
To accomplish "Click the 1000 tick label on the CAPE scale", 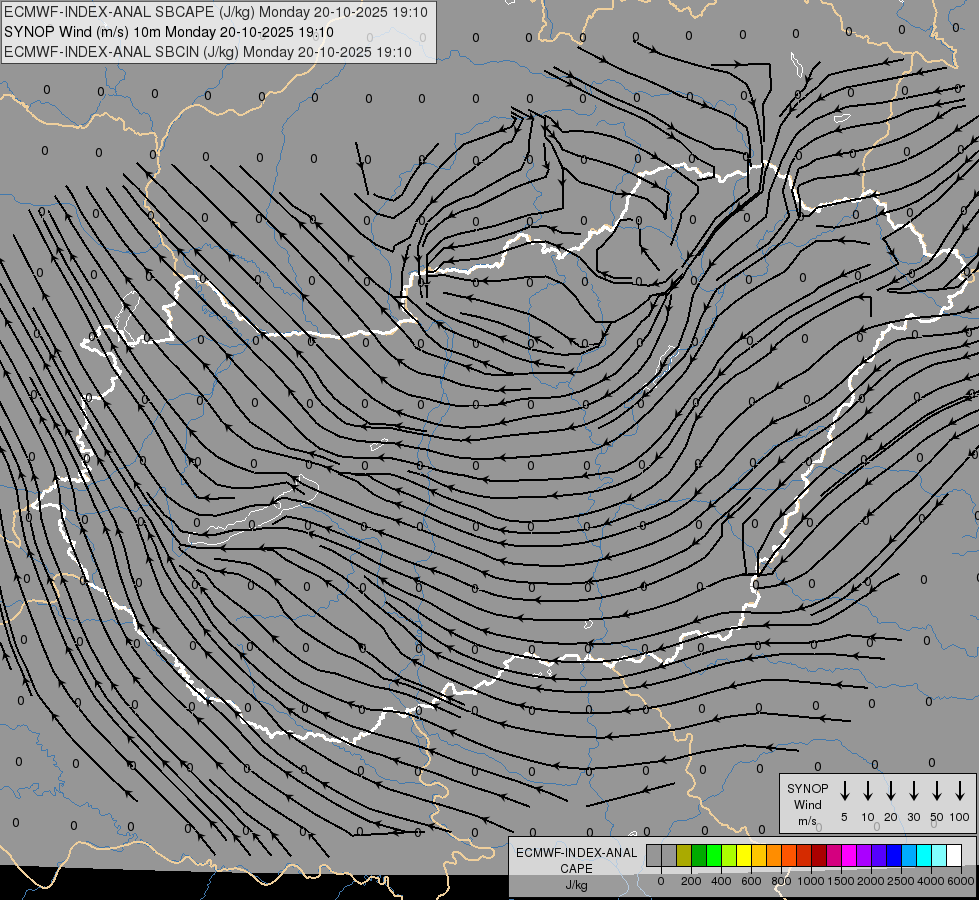I will [811, 881].
